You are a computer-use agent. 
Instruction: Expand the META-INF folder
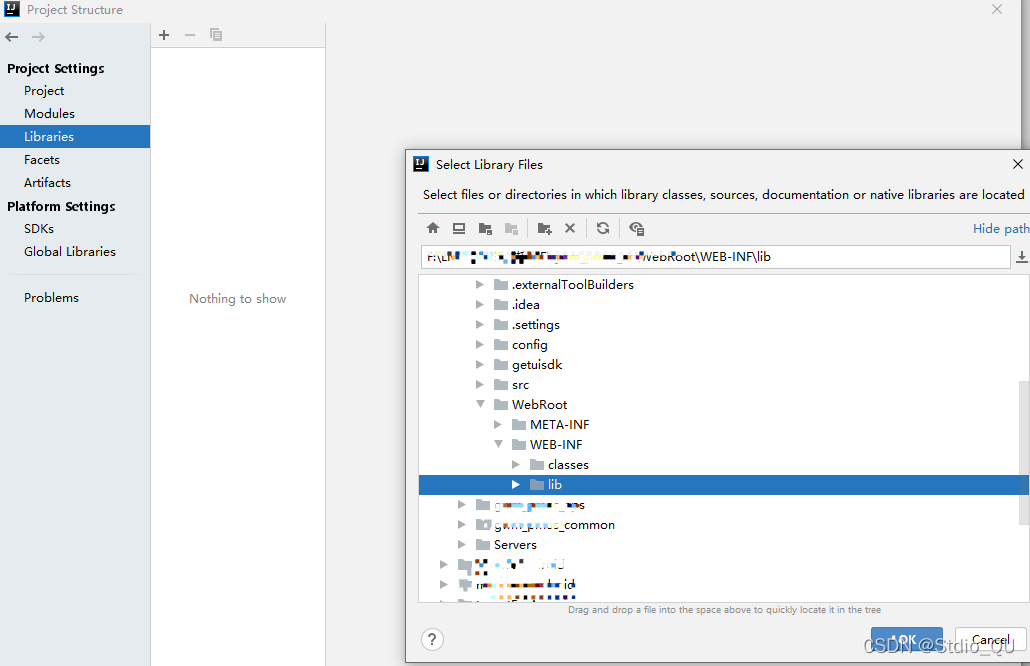498,424
